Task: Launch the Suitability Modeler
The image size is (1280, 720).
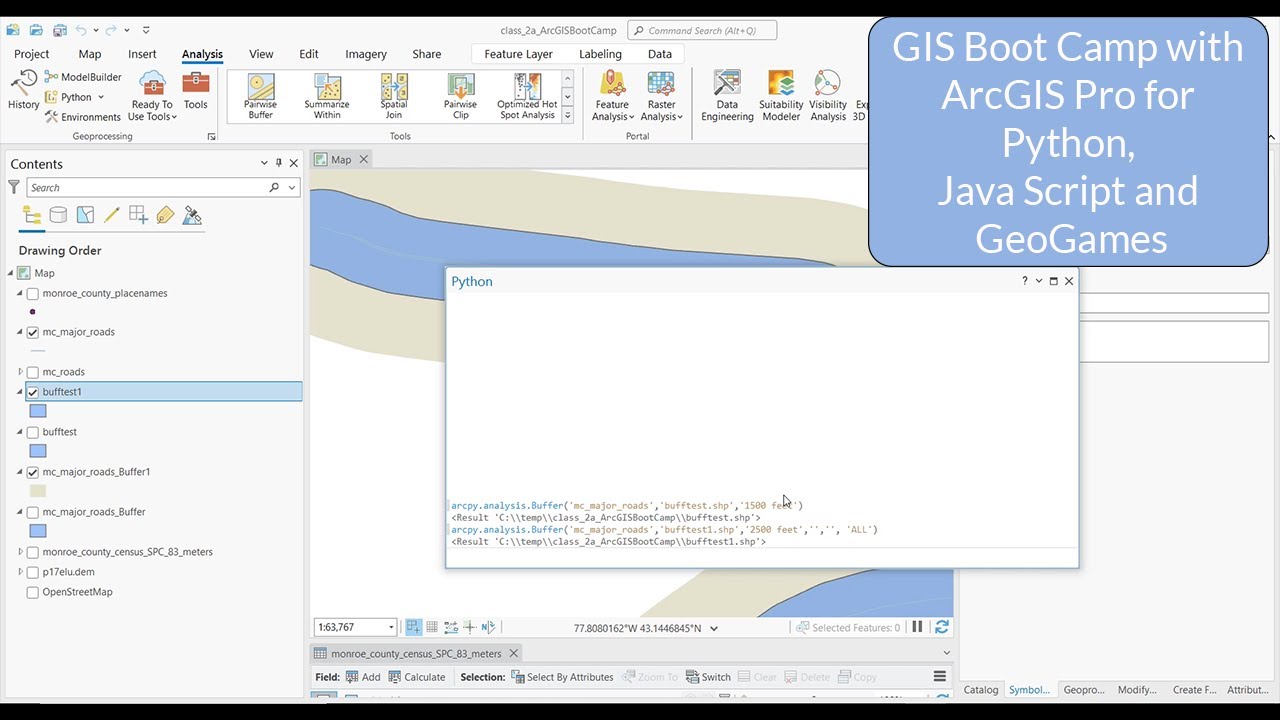Action: point(781,96)
